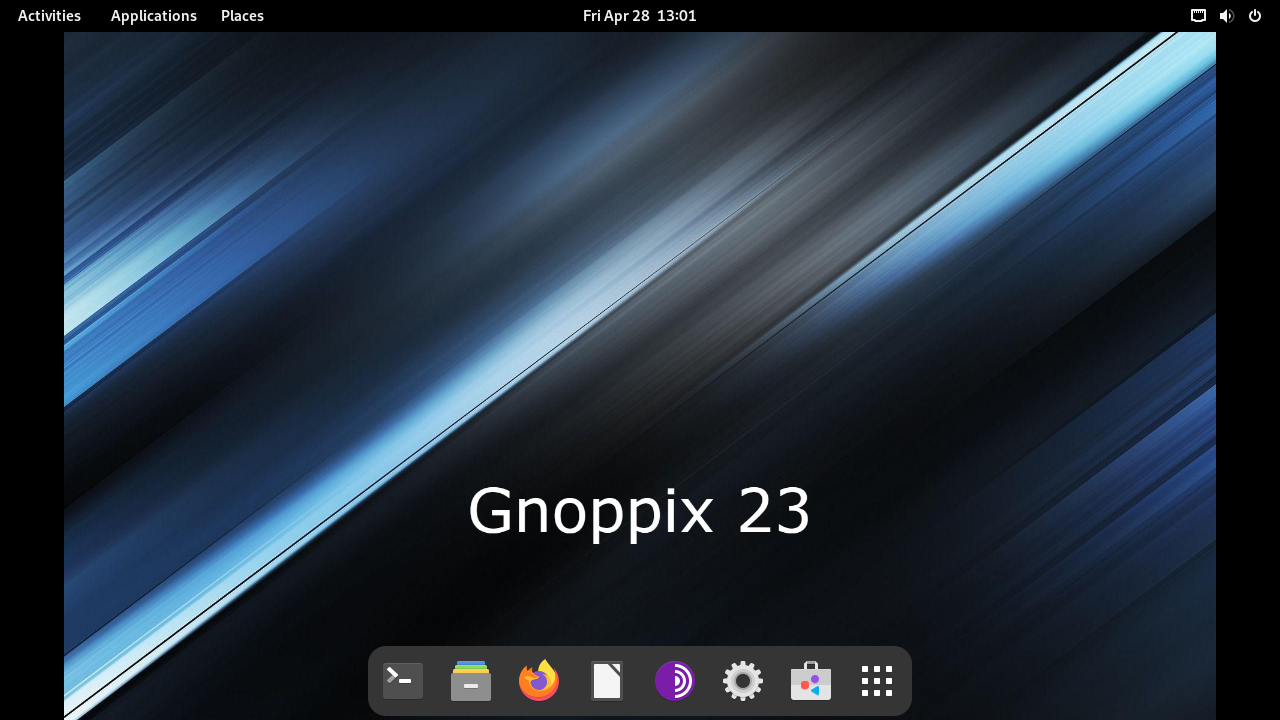Click the 13:01 time display
This screenshot has width=1280, height=720.
[677, 16]
